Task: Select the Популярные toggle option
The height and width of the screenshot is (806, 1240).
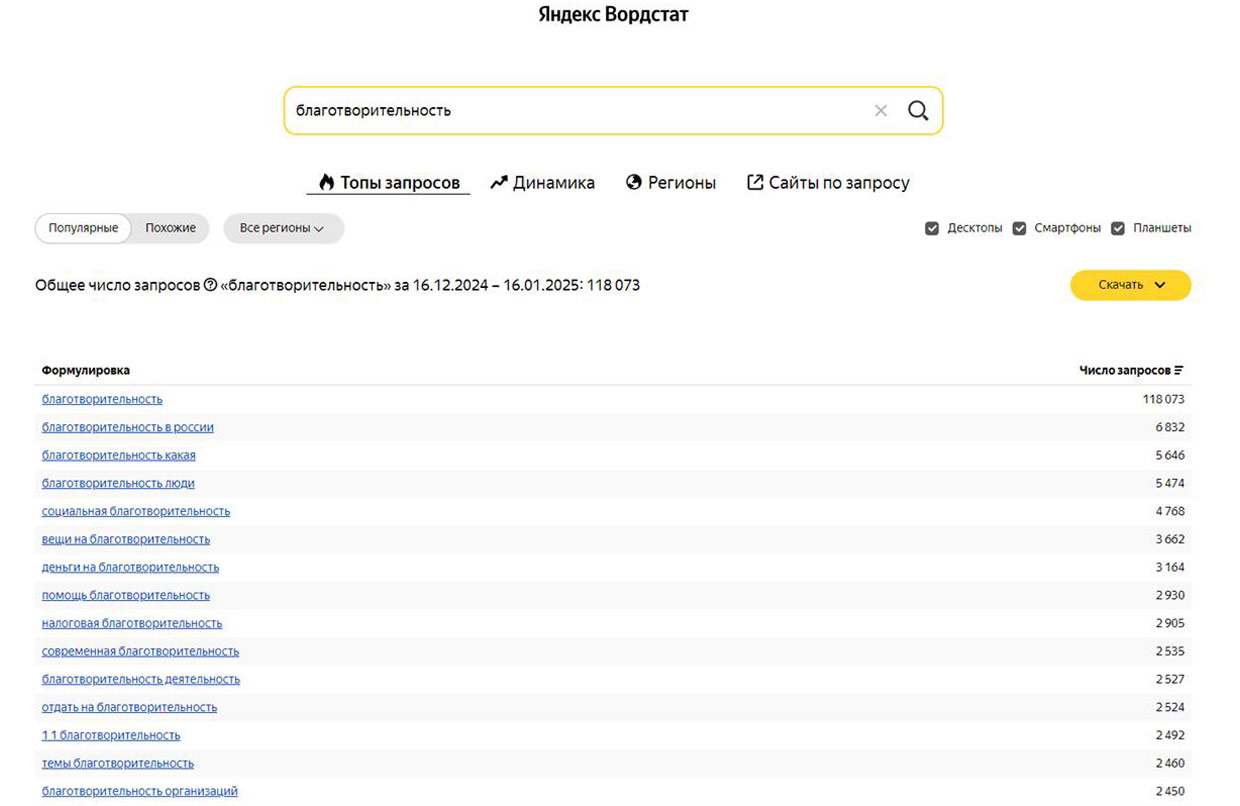Action: tap(83, 228)
